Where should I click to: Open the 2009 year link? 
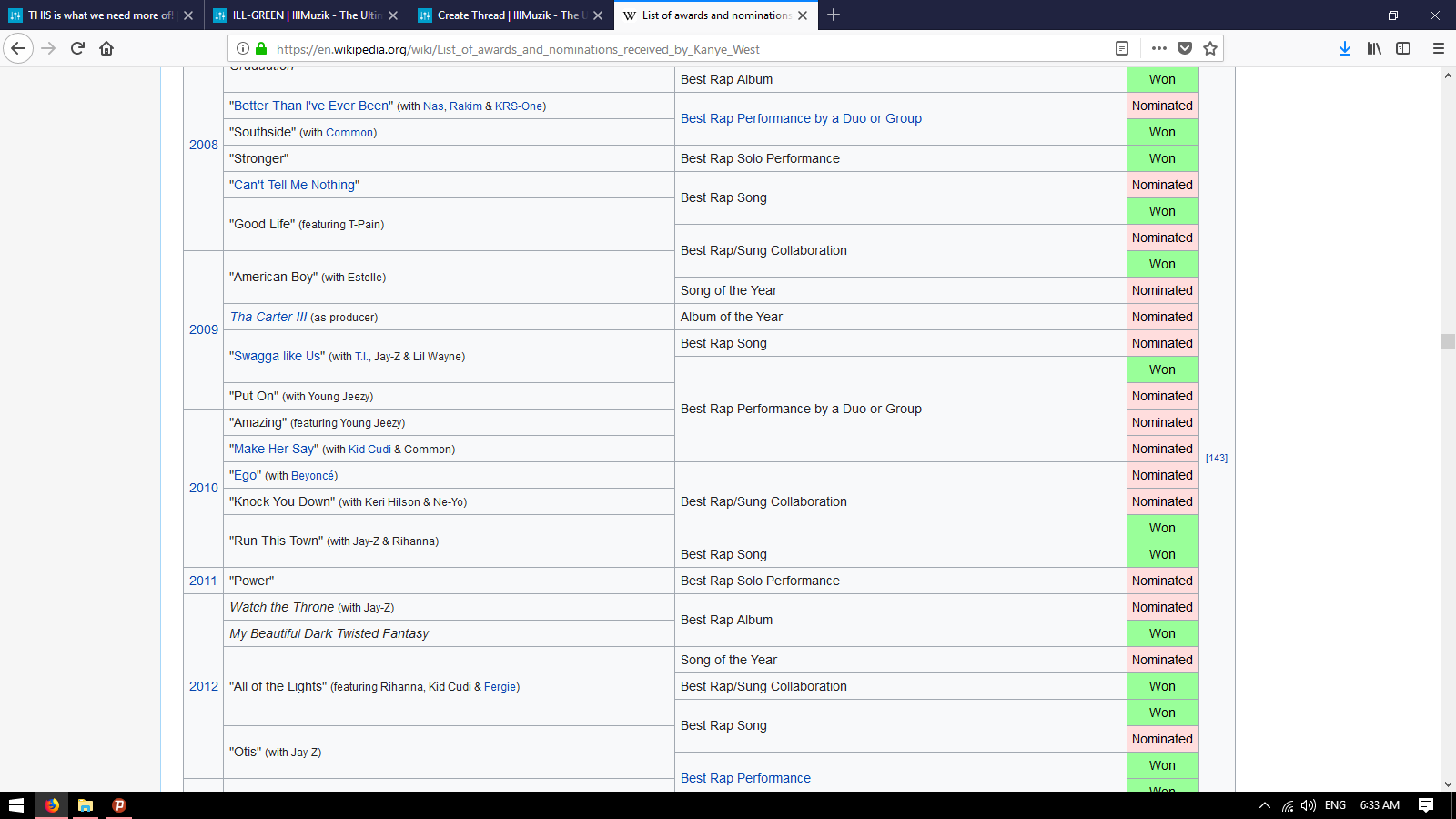pos(204,329)
